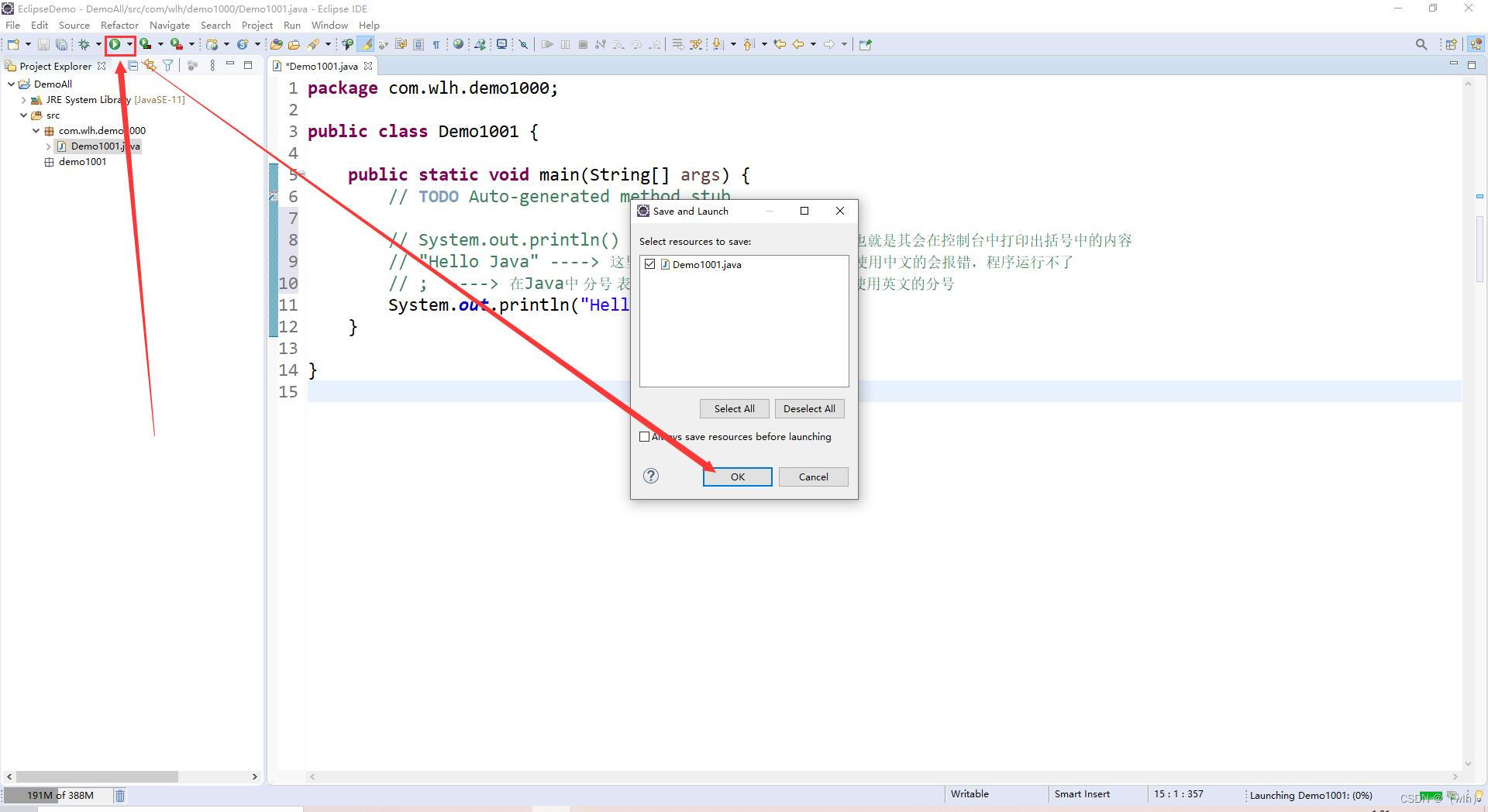This screenshot has height=812, width=1488.
Task: Click the Open Type toolbar icon
Action: click(x=277, y=44)
